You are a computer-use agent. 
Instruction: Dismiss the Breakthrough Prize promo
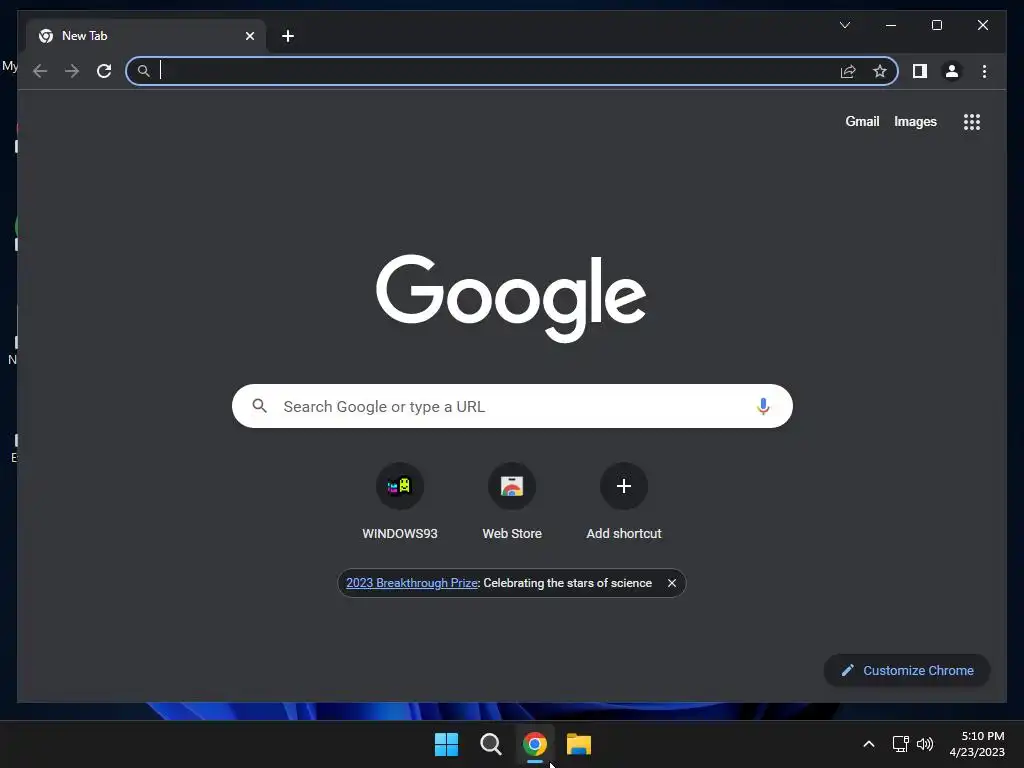click(671, 583)
